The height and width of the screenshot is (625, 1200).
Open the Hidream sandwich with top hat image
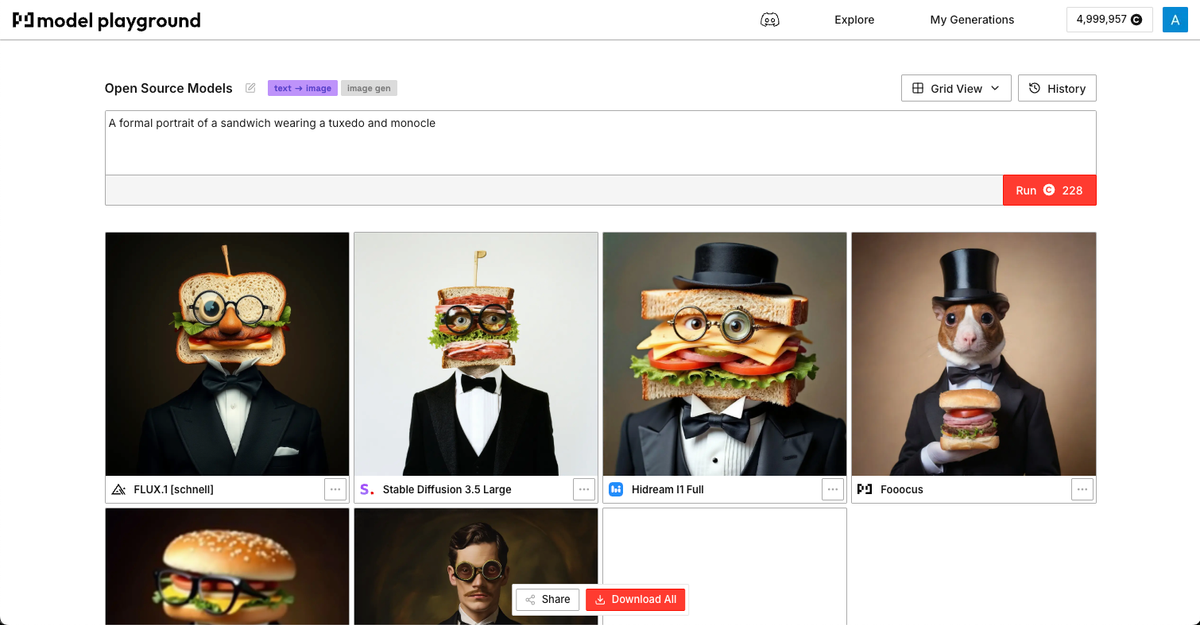[x=724, y=354]
